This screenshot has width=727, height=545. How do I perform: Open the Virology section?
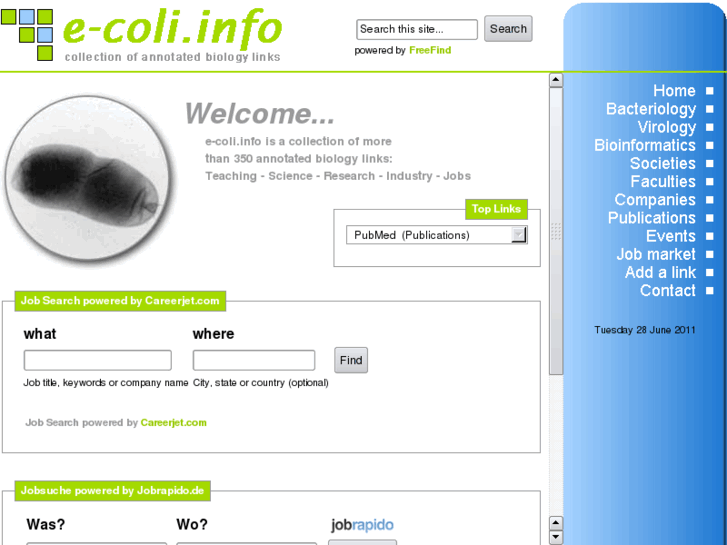click(667, 127)
